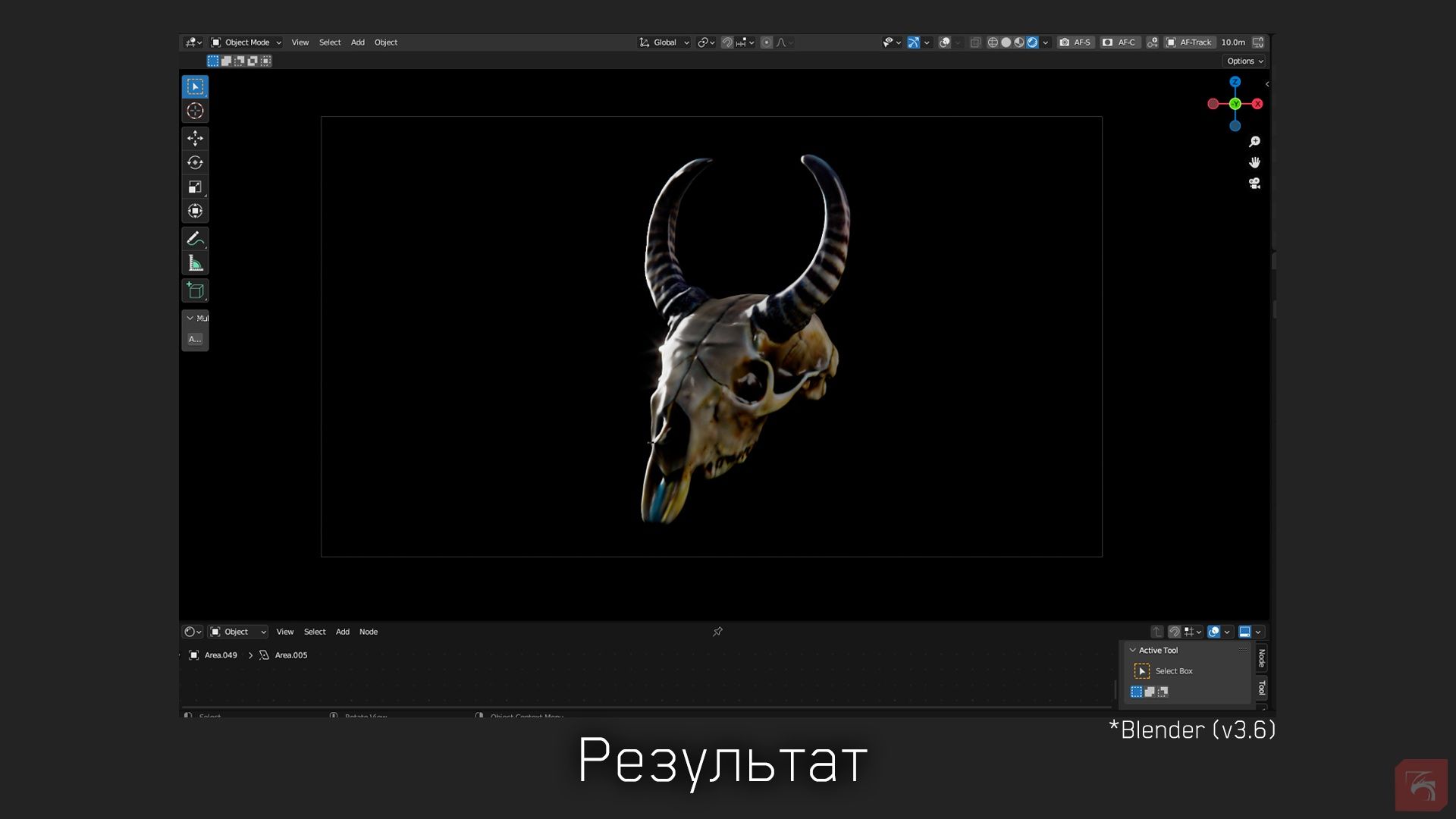Viewport: 1456px width, 819px height.
Task: Open the Options popover button
Action: click(x=1244, y=61)
